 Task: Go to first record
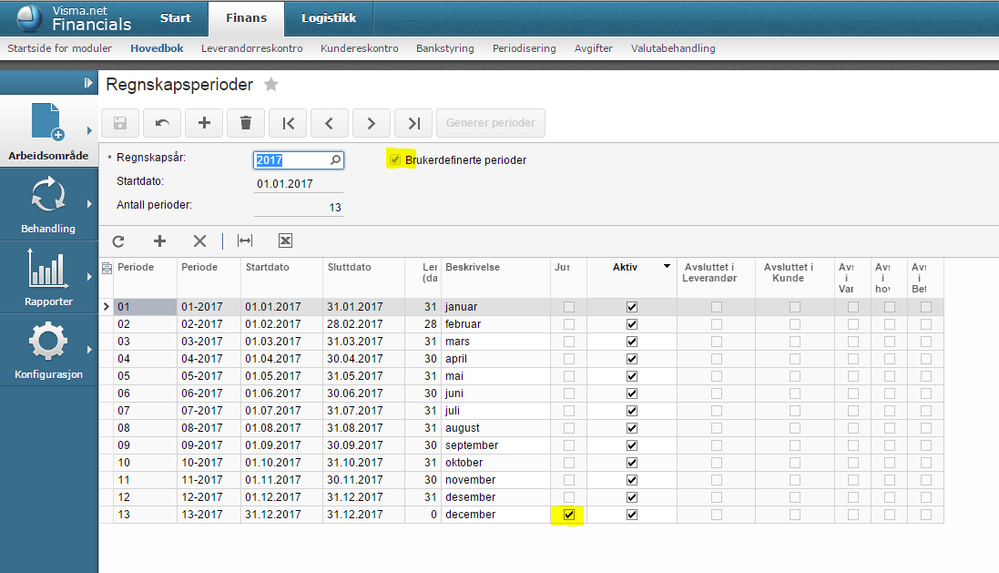pyautogui.click(x=288, y=123)
